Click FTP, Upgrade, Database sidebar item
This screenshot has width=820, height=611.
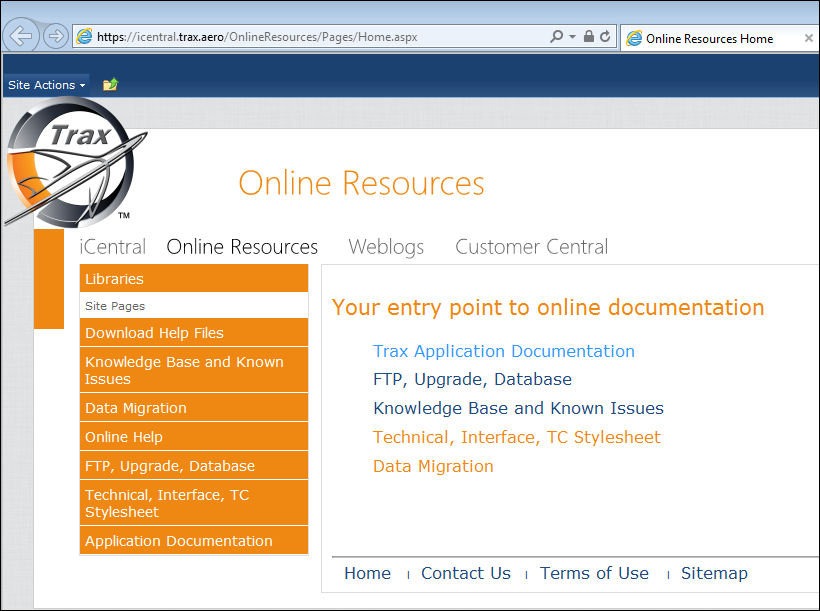tap(194, 466)
